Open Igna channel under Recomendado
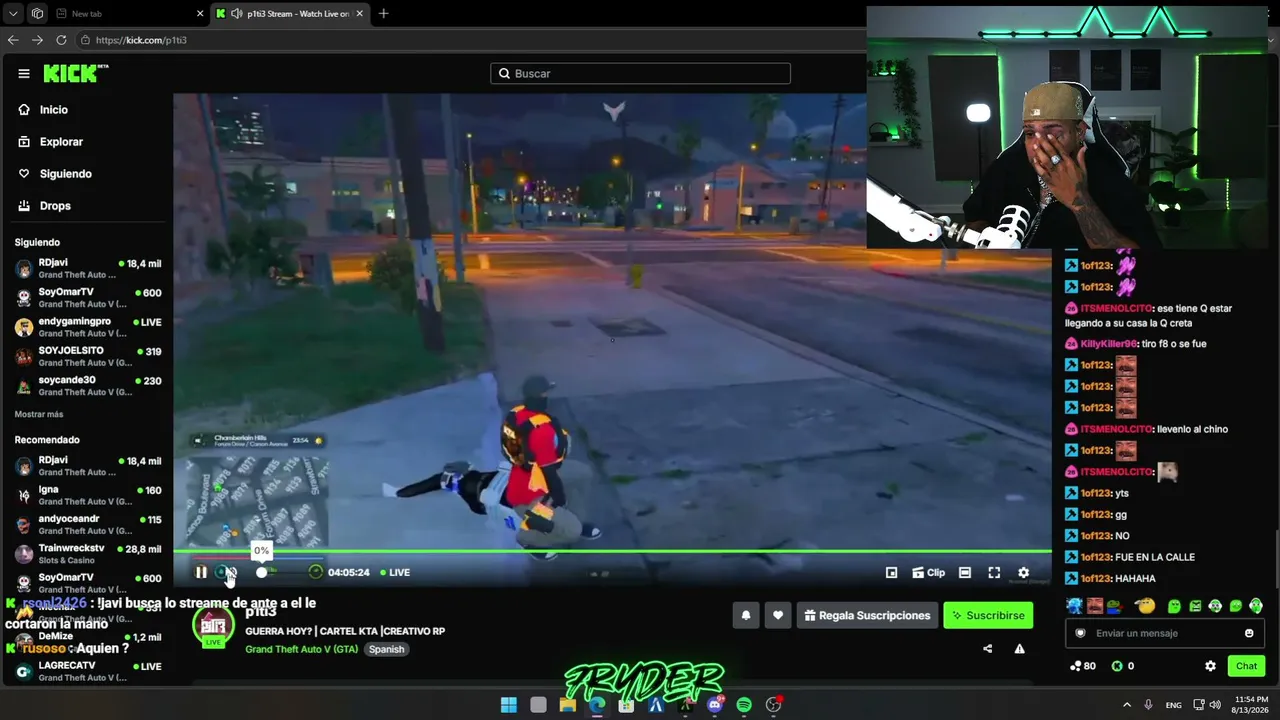1280x720 pixels. [x=88, y=495]
